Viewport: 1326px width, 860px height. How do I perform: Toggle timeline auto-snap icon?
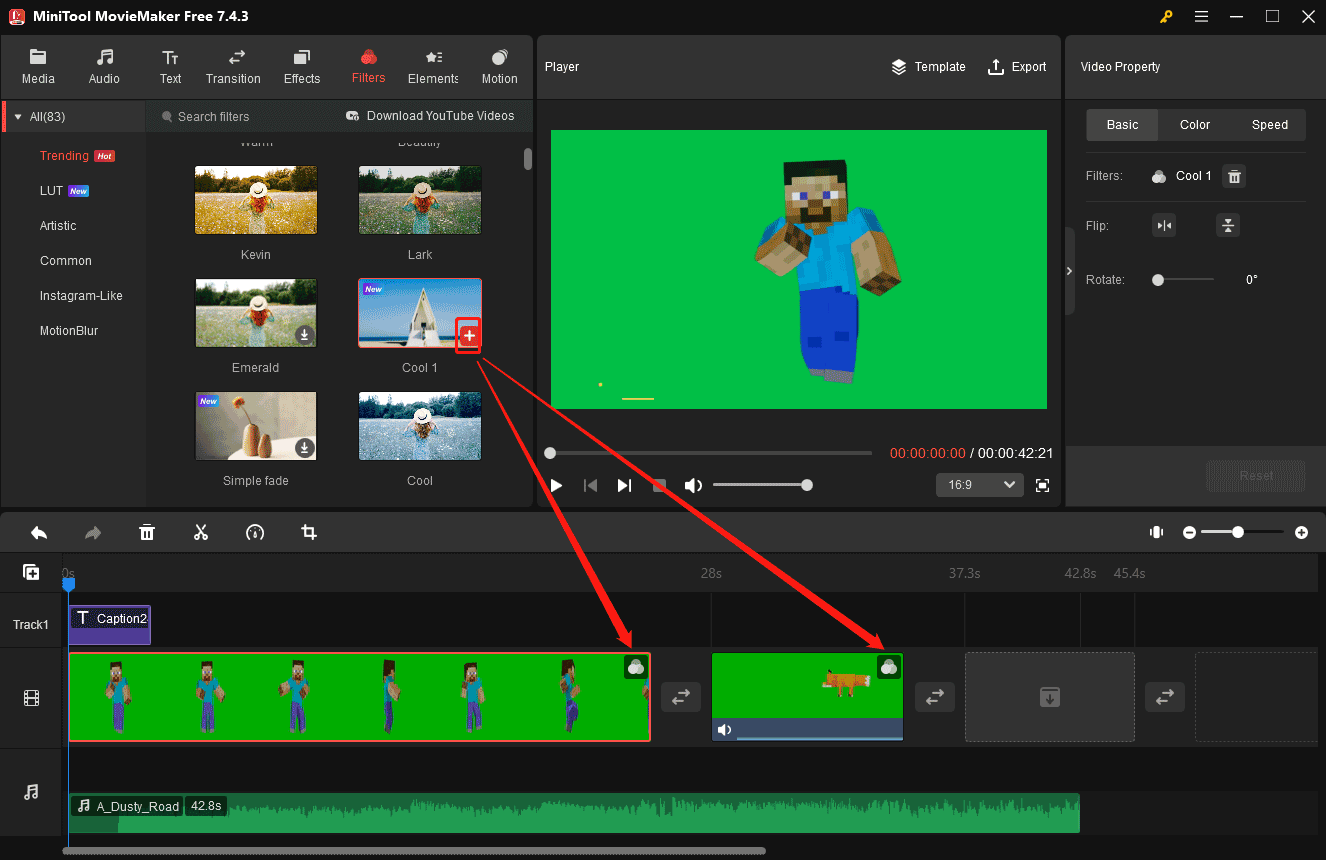1157,532
